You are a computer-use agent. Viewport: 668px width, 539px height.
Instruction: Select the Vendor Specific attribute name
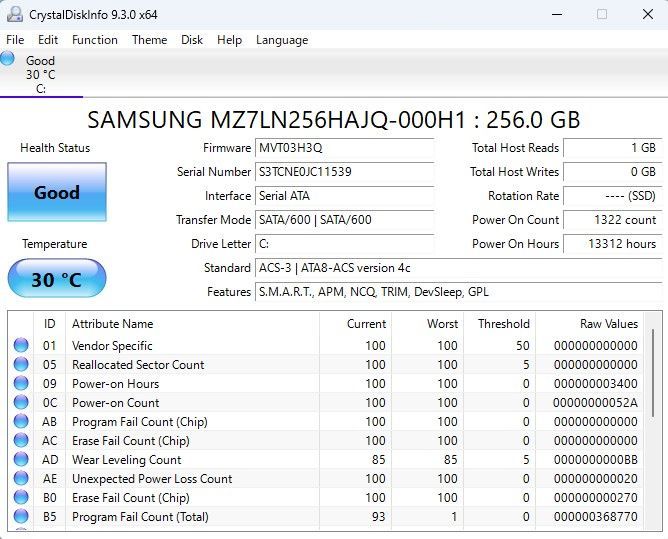[112, 346]
